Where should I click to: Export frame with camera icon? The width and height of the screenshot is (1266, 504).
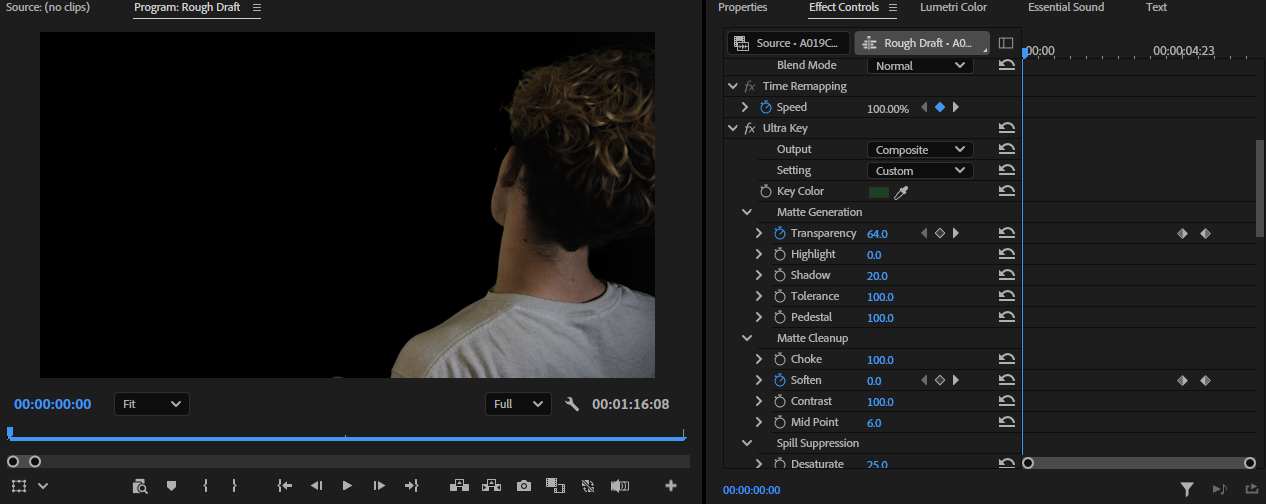pyautogui.click(x=523, y=486)
